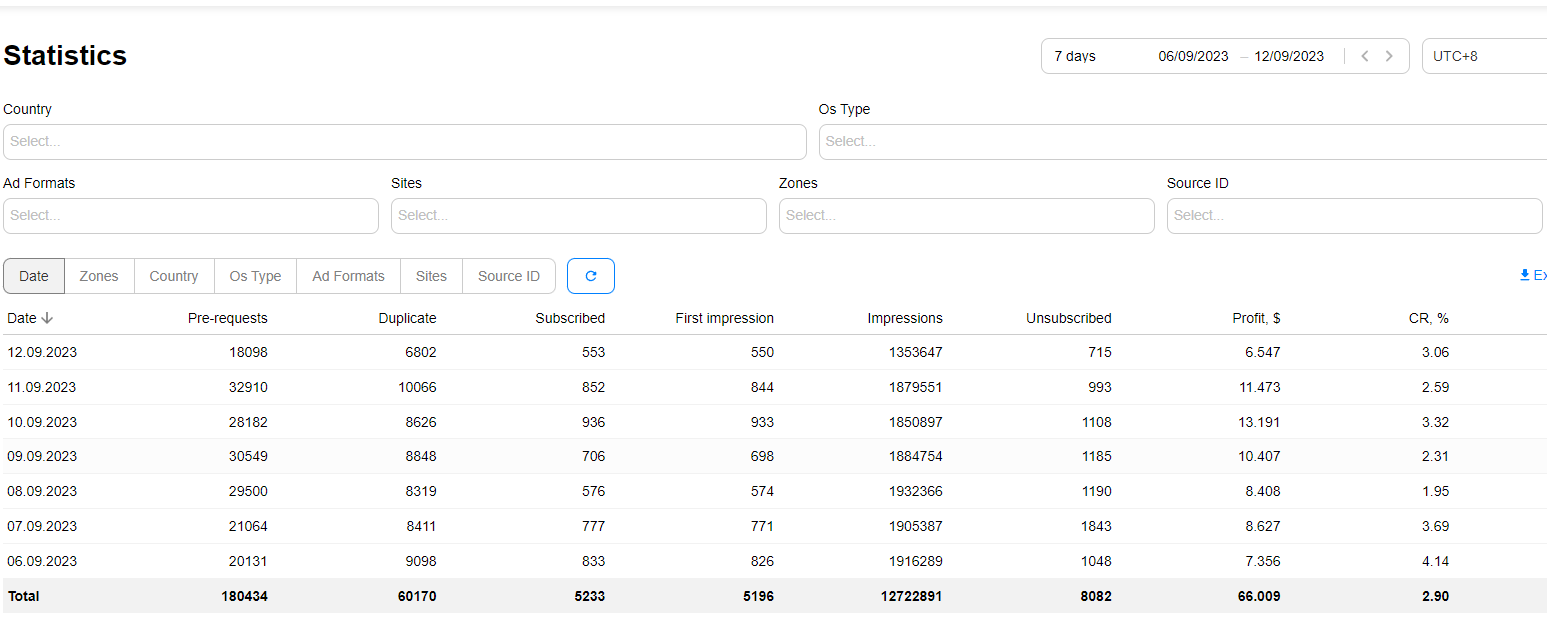Image resolution: width=1547 pixels, height=630 pixels.
Task: Go to next date range arrow
Action: click(x=1389, y=56)
